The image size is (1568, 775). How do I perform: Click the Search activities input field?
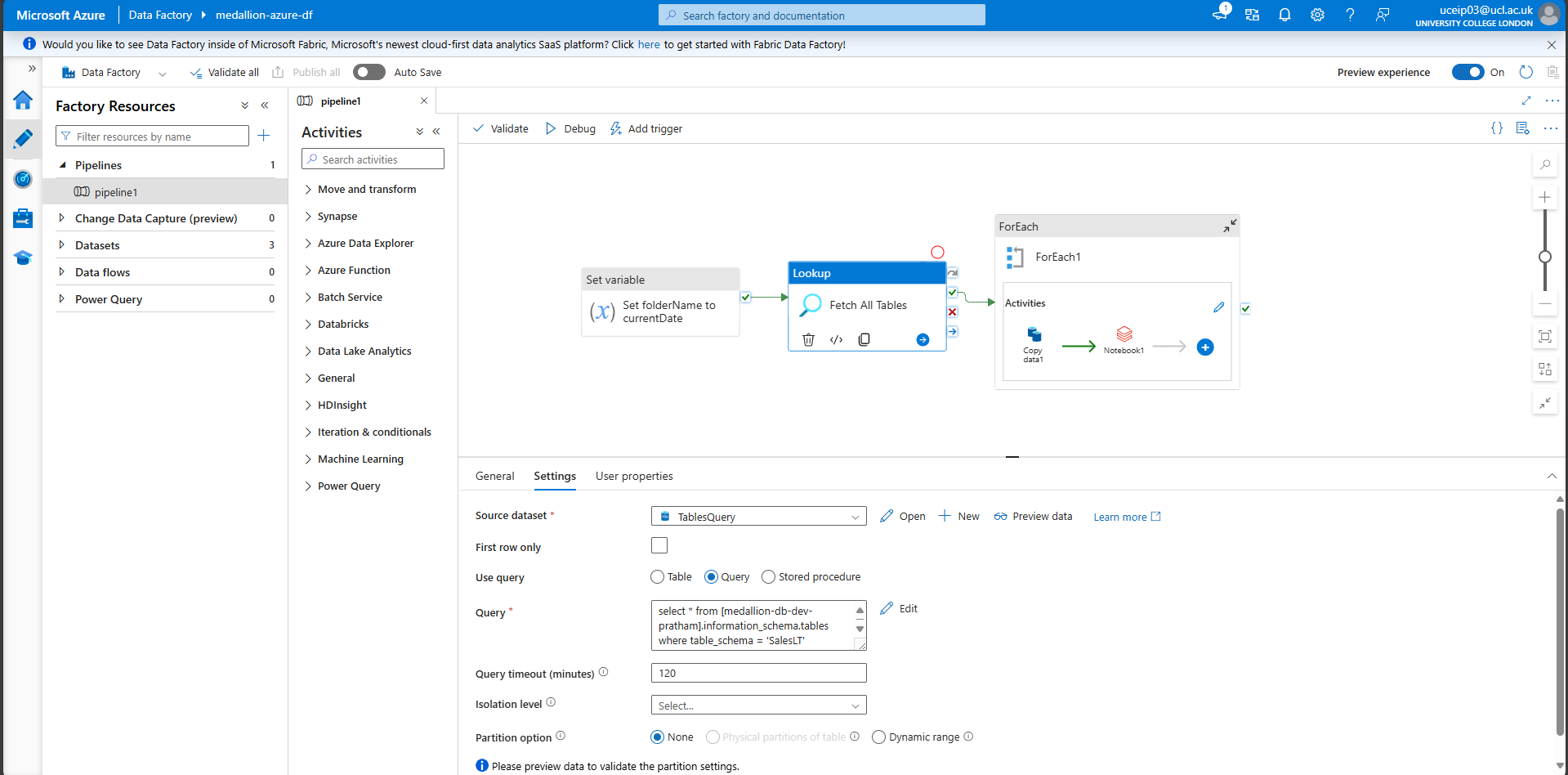click(373, 159)
